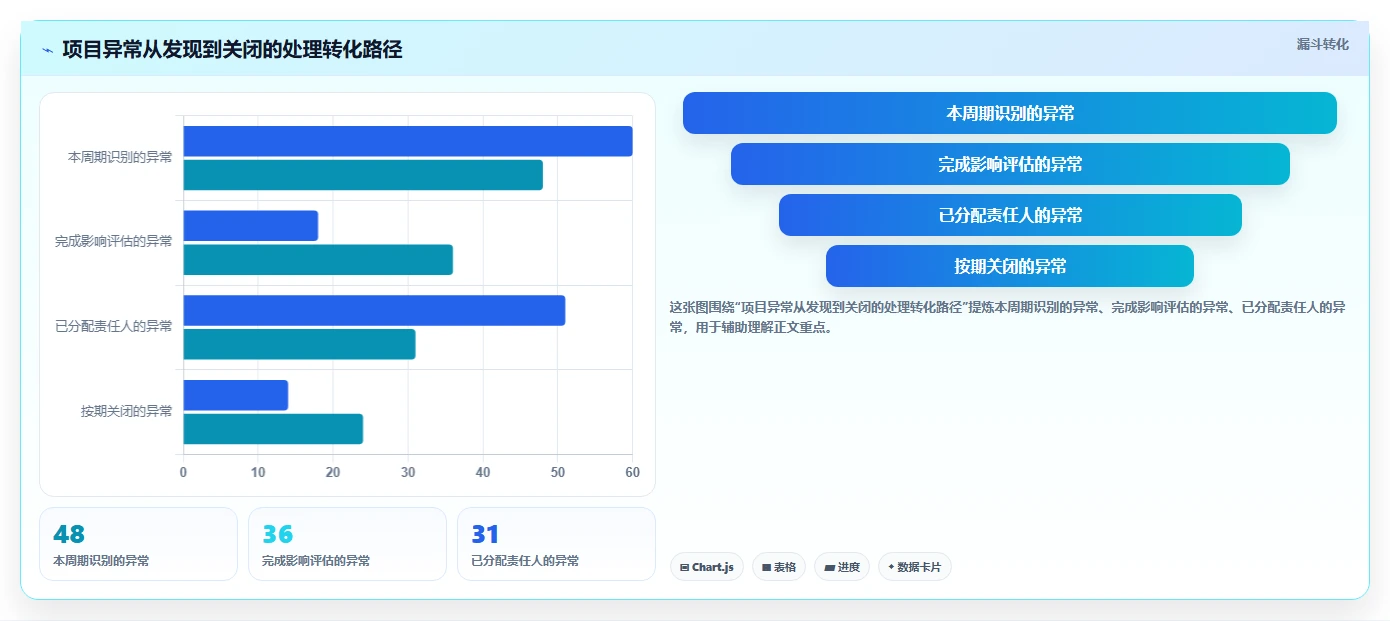The image size is (1390, 621).
Task: Click the blue bar for 已分配责任人的异常
Action: [x=374, y=310]
